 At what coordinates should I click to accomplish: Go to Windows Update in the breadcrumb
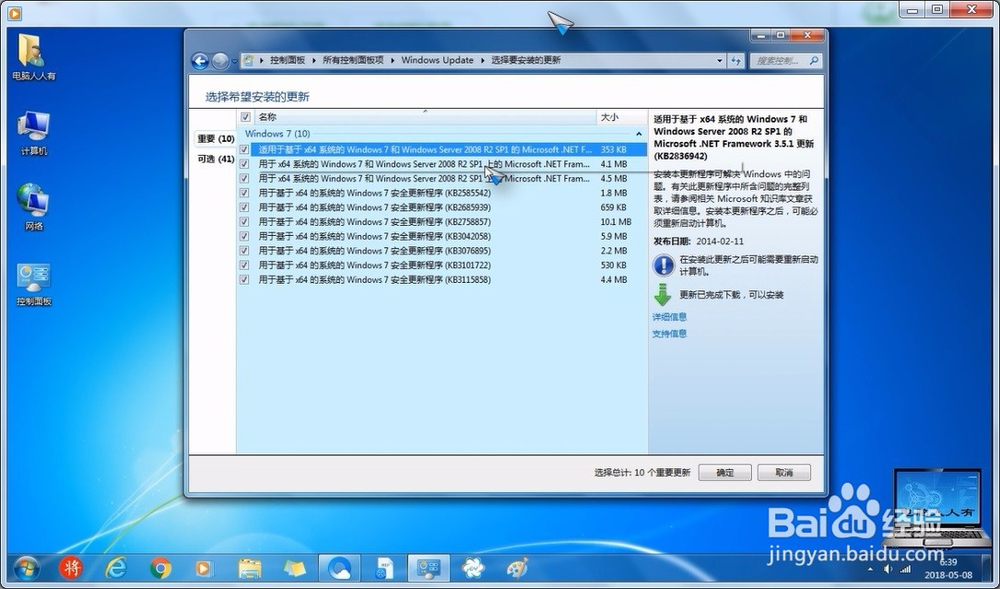[438, 61]
